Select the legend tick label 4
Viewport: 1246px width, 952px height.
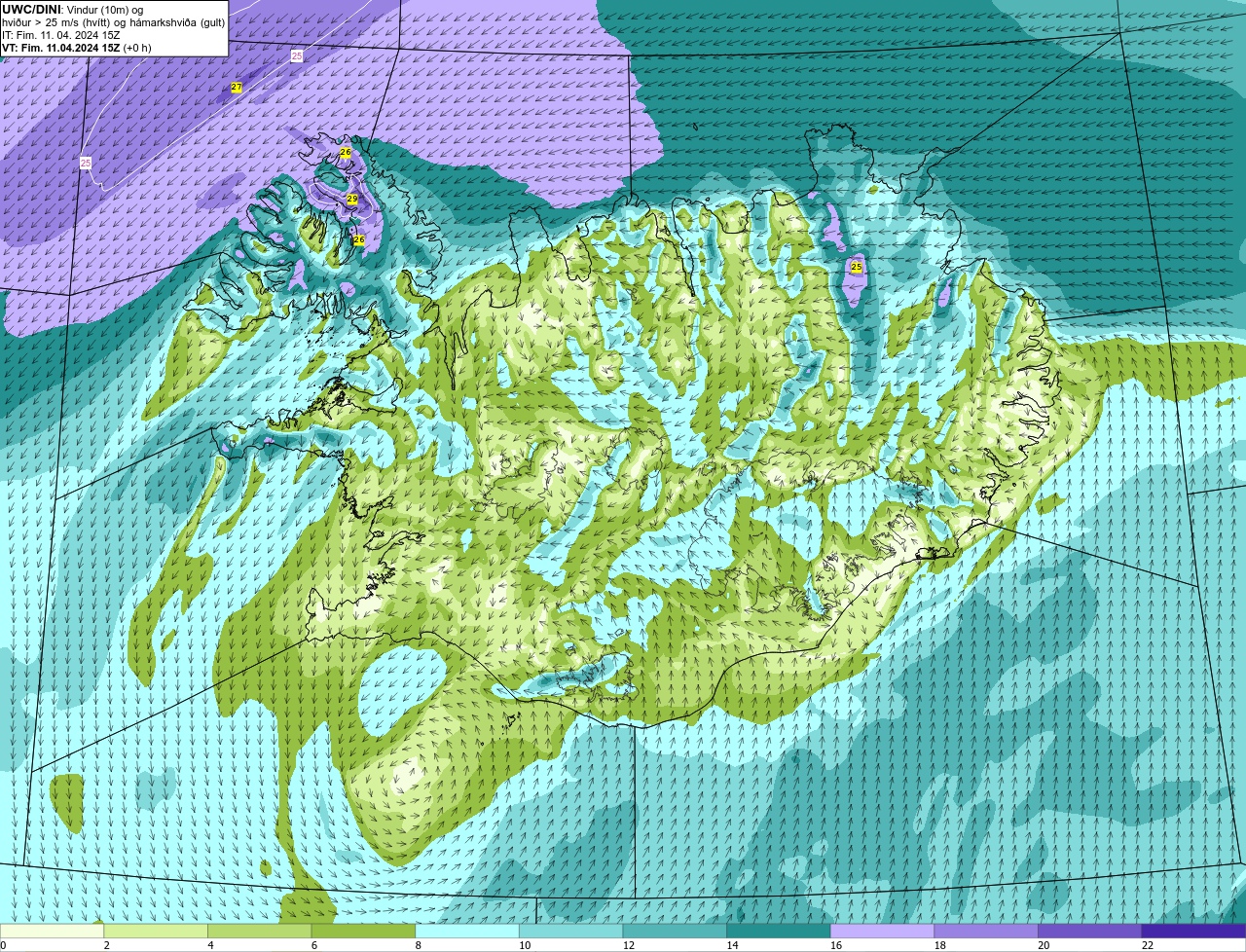[210, 945]
